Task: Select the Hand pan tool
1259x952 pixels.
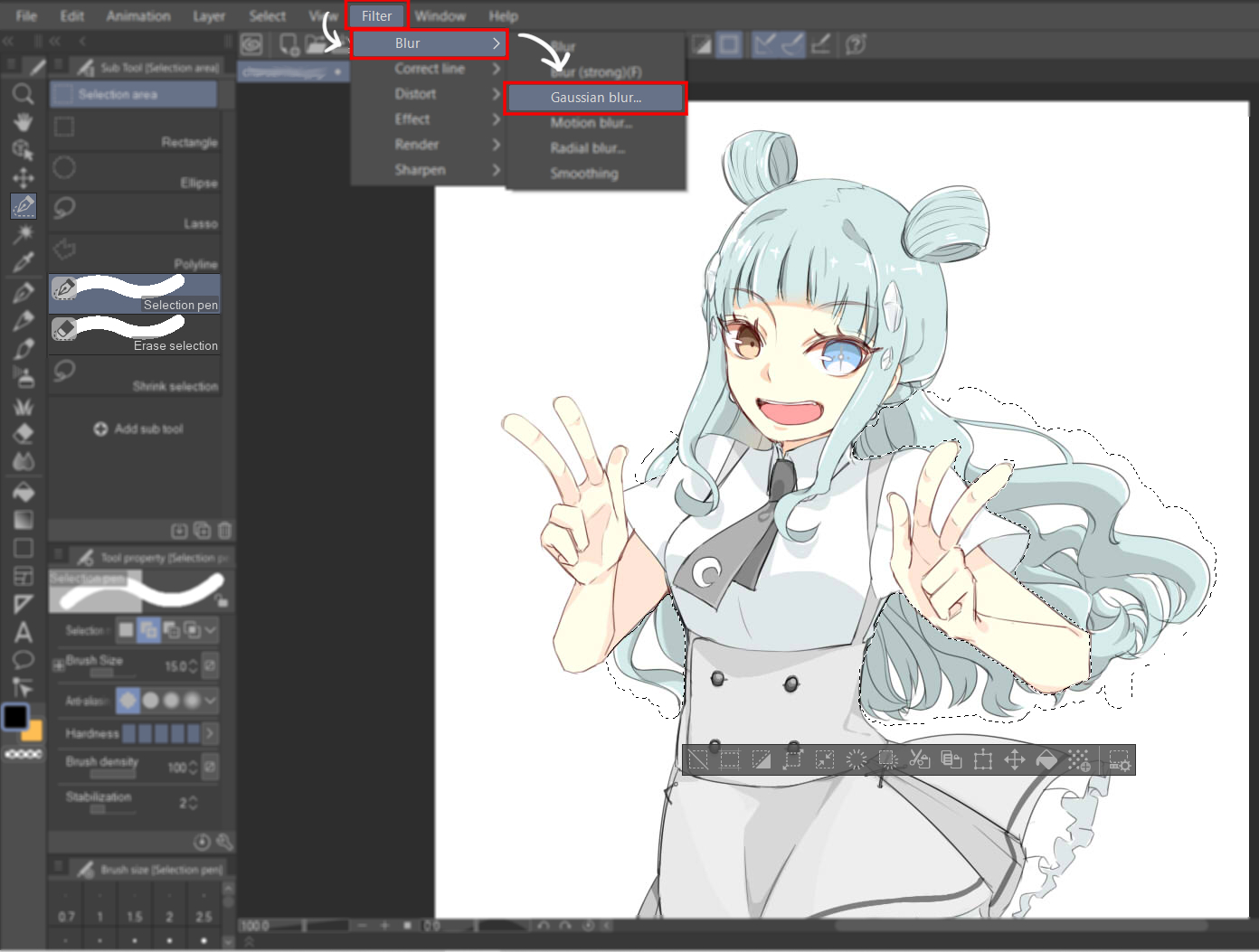Action: pyautogui.click(x=24, y=121)
